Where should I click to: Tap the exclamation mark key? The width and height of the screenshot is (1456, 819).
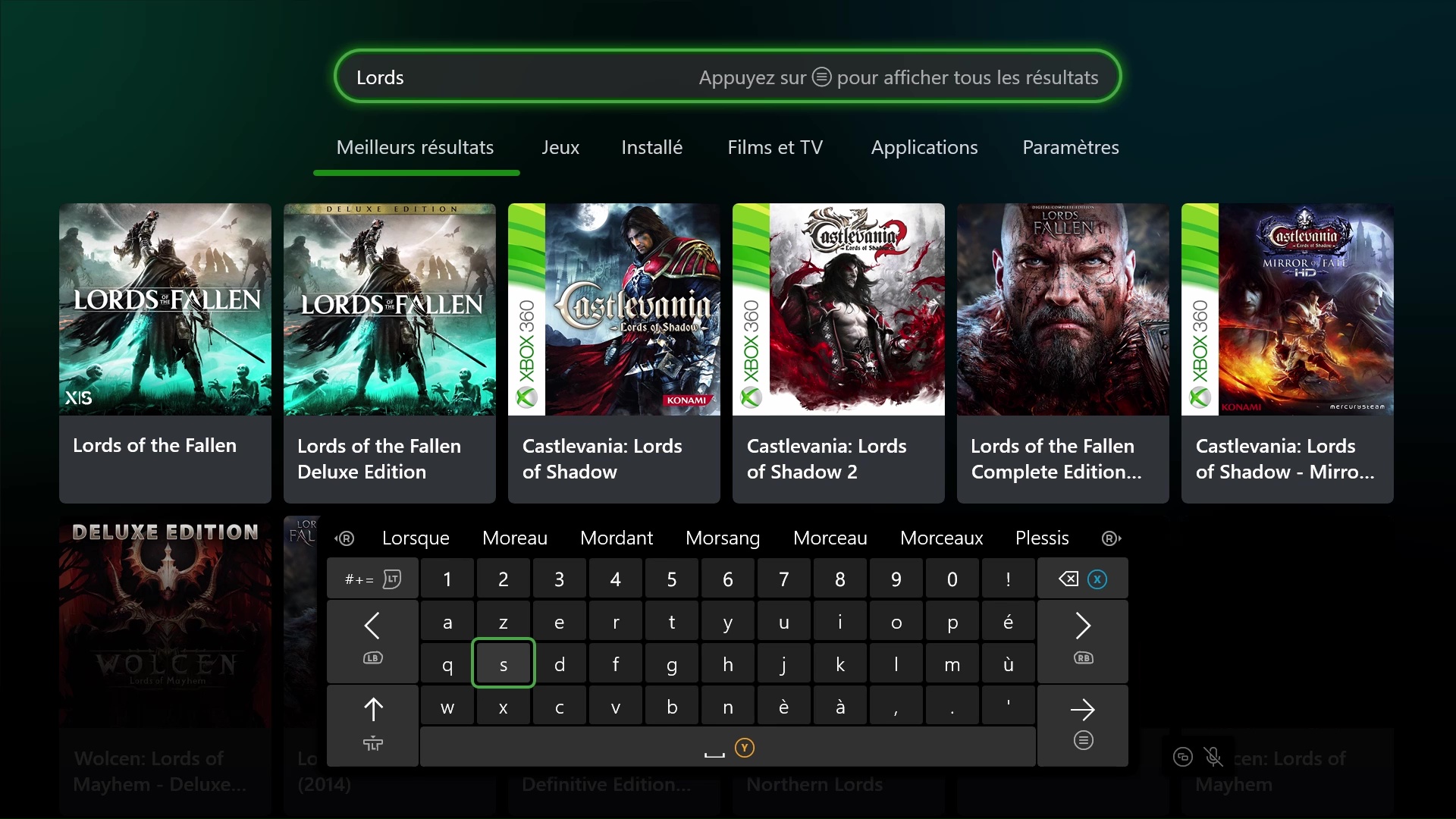(x=1008, y=579)
